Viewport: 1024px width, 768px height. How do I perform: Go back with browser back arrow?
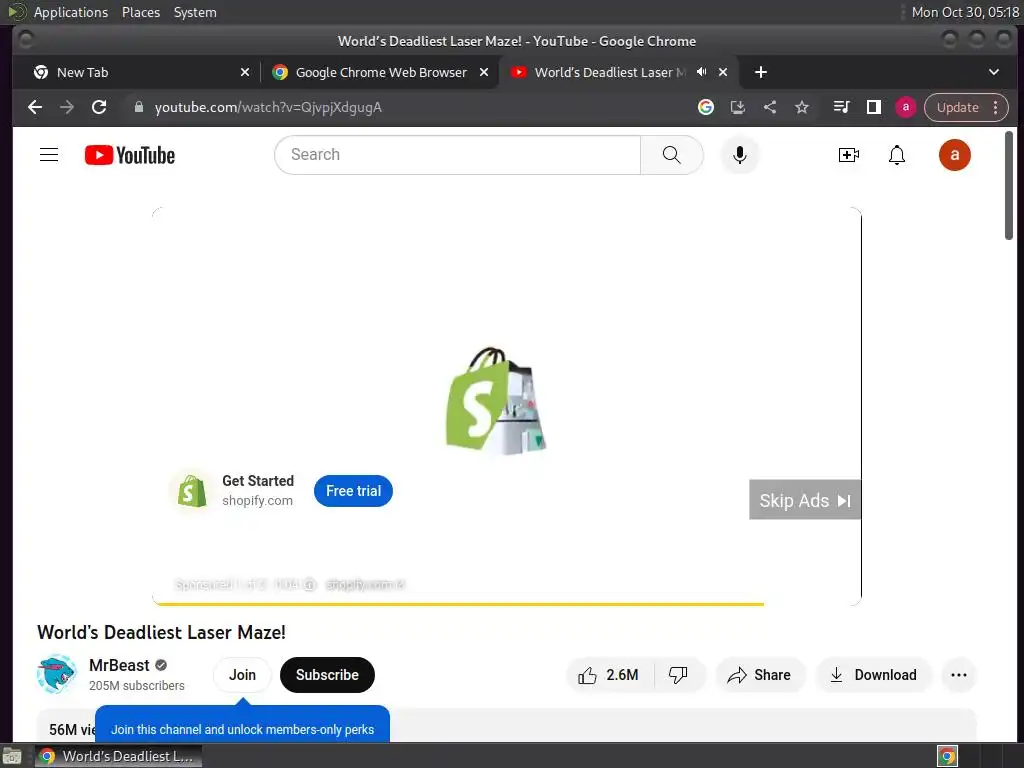(35, 107)
